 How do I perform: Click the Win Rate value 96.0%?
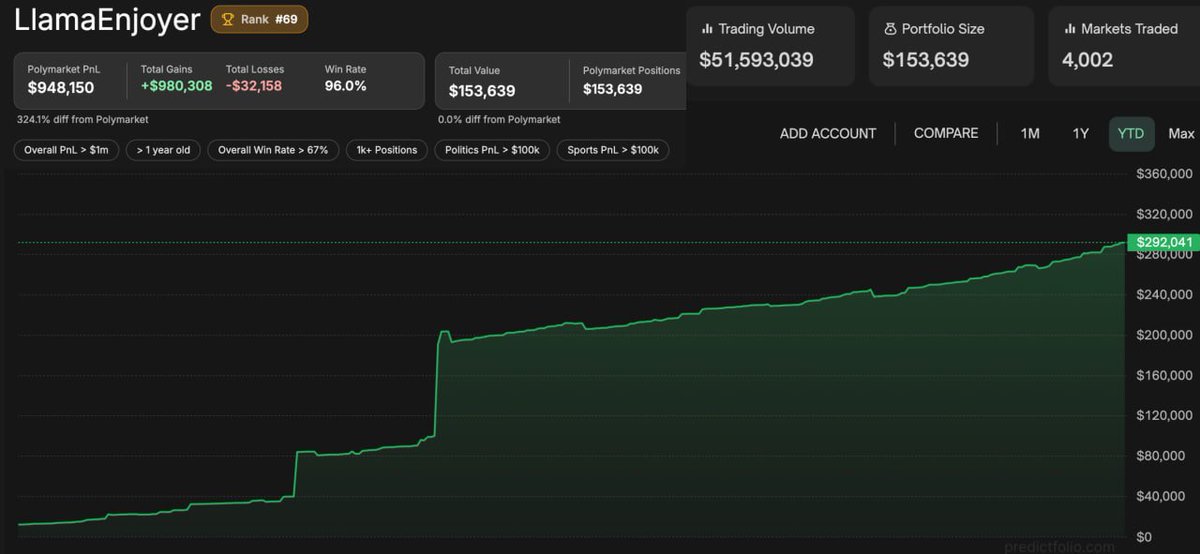[x=346, y=87]
